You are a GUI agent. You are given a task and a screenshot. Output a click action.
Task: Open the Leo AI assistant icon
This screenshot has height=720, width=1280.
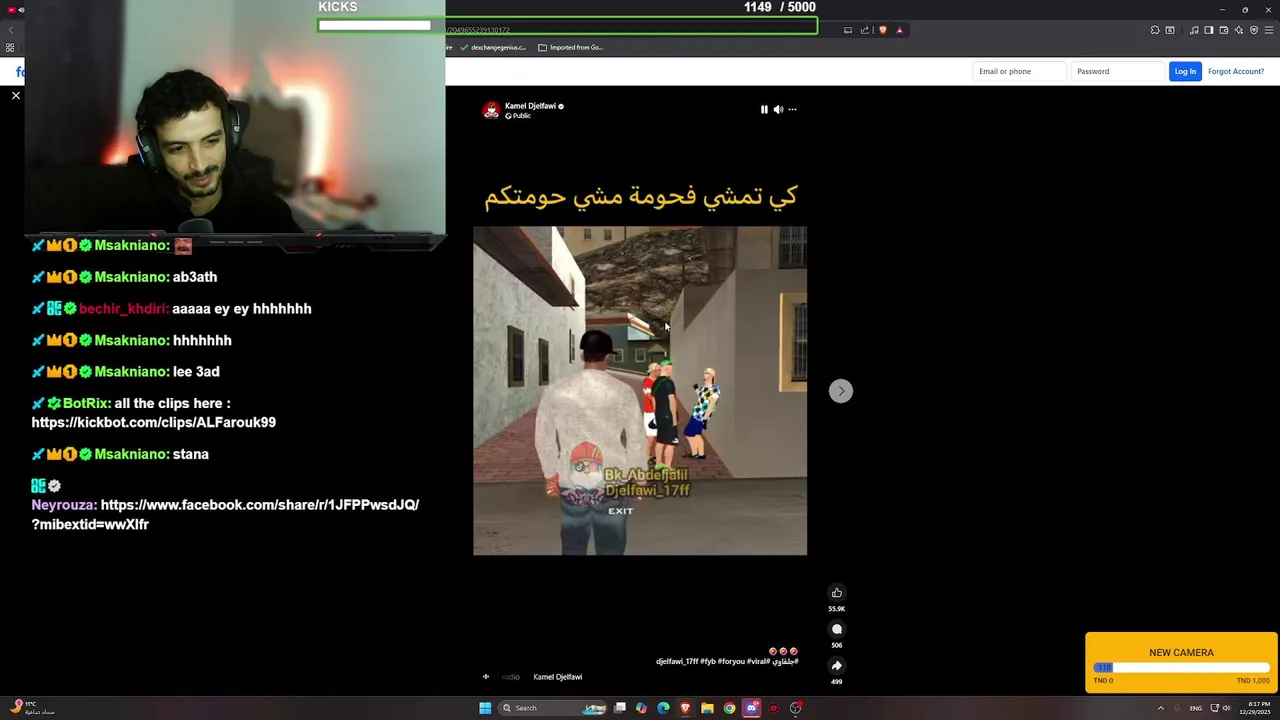tap(1239, 30)
